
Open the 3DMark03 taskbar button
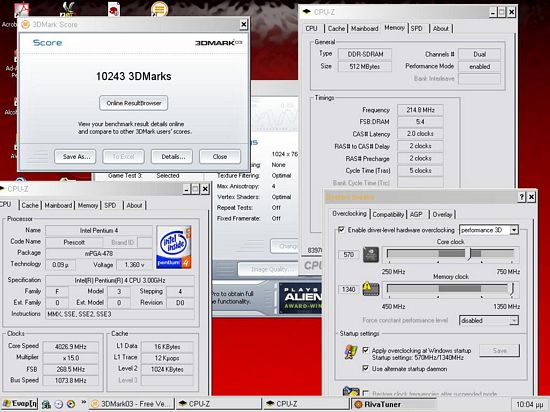click(x=131, y=404)
